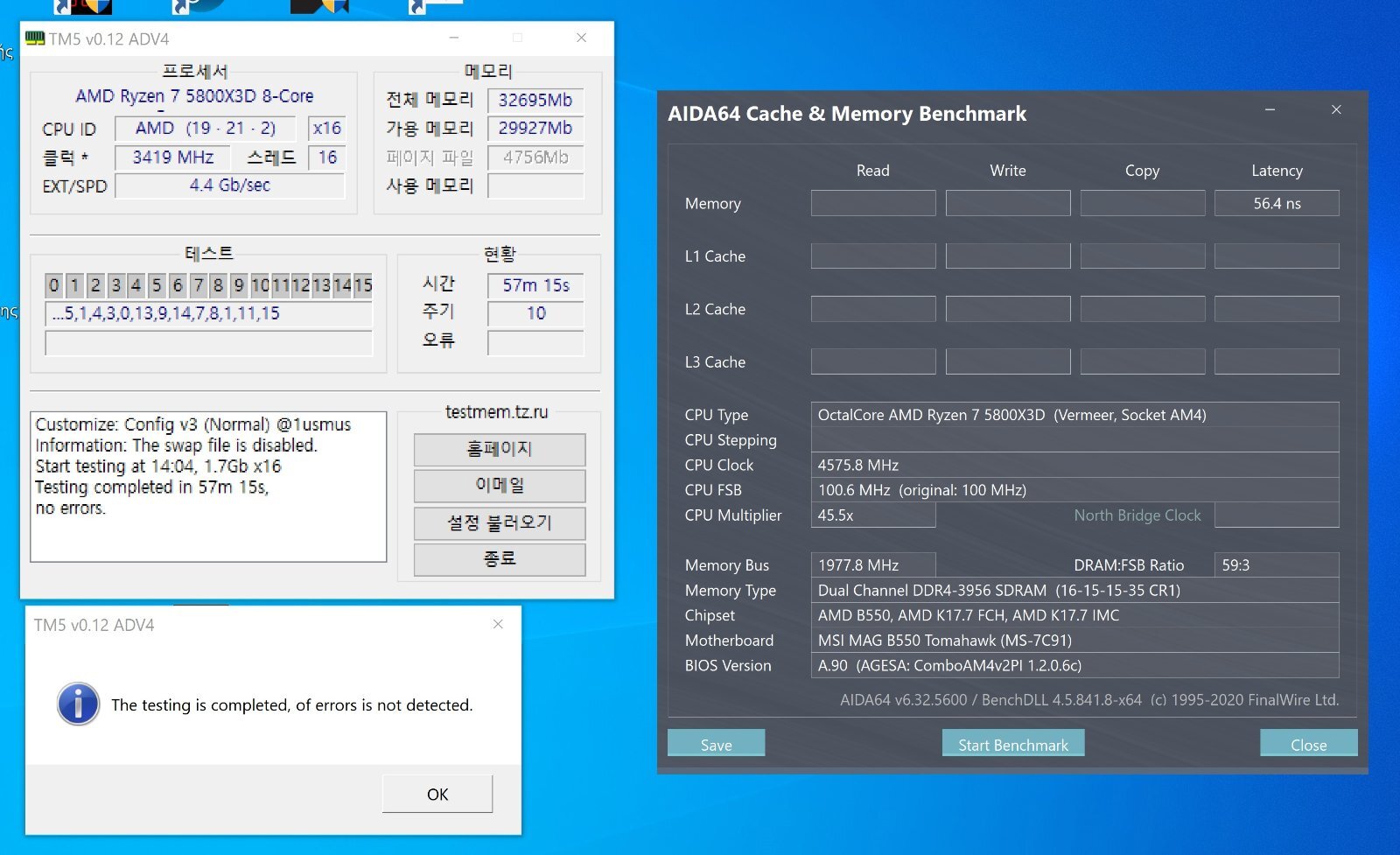Click page file 4756Mb value
Screen dimensions: 1400x855
click(535, 158)
